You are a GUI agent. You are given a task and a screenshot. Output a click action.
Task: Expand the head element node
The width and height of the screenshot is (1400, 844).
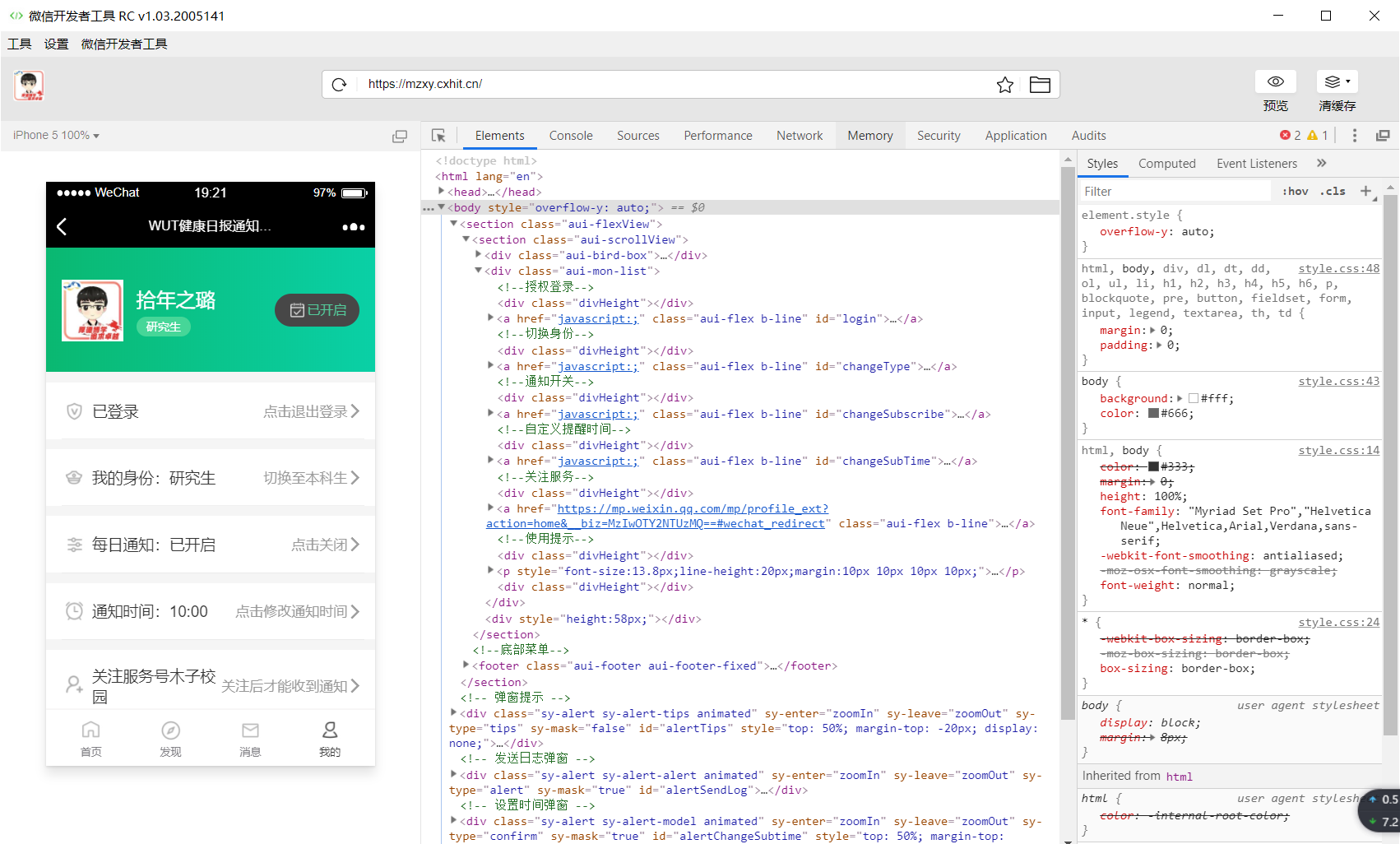[x=442, y=192]
